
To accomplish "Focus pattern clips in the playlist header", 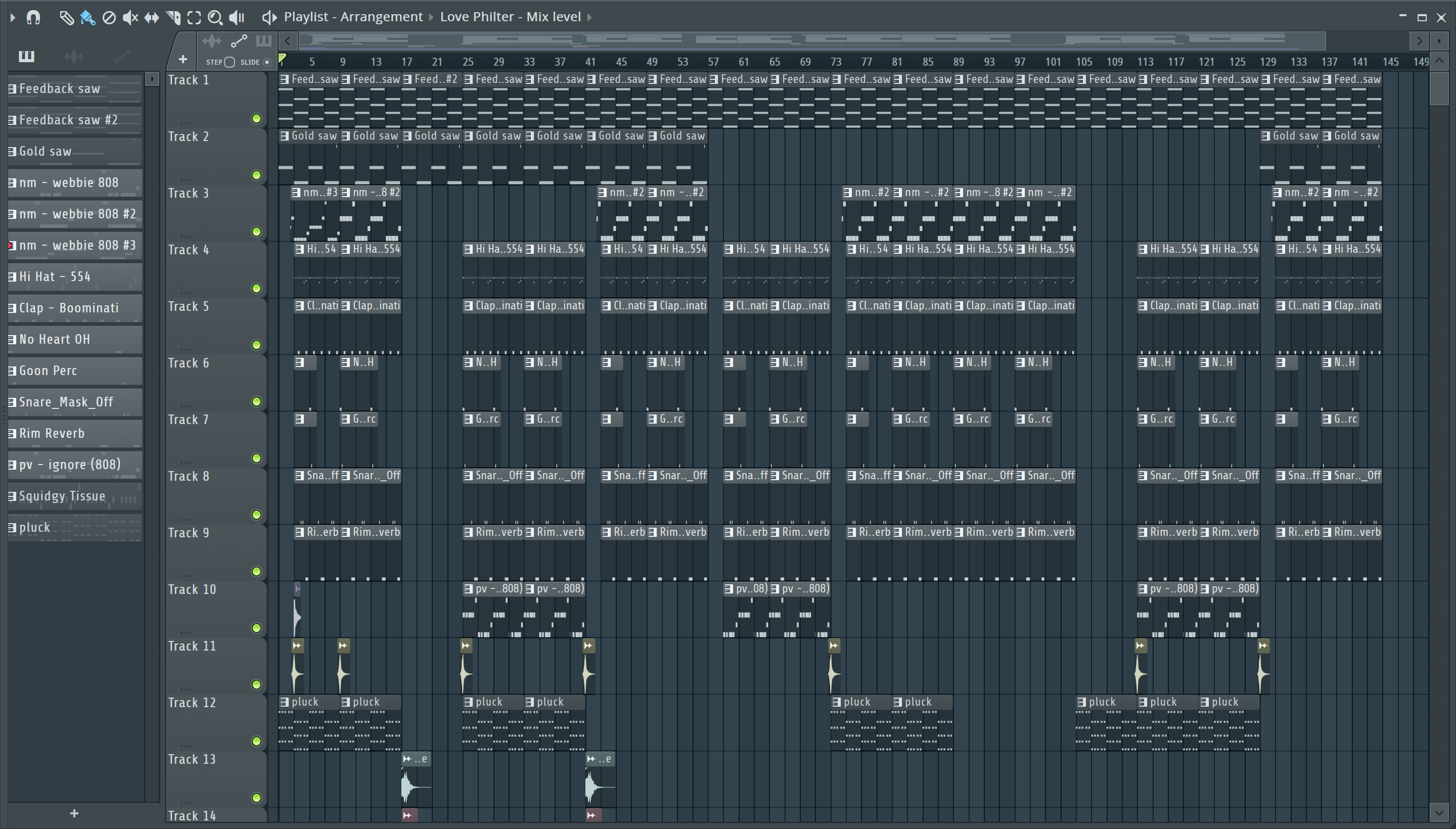I will point(263,41).
